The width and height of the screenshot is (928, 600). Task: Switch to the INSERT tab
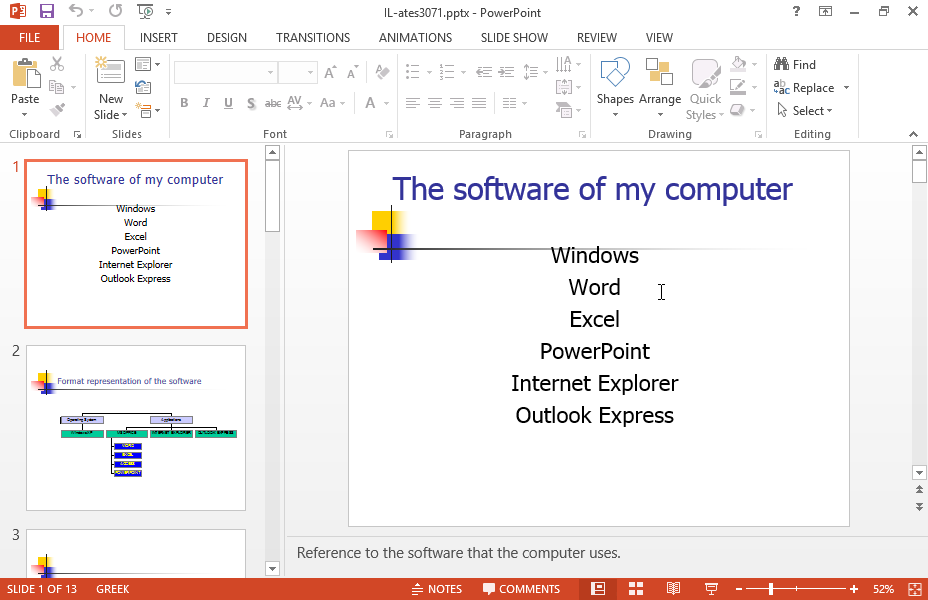coord(159,37)
